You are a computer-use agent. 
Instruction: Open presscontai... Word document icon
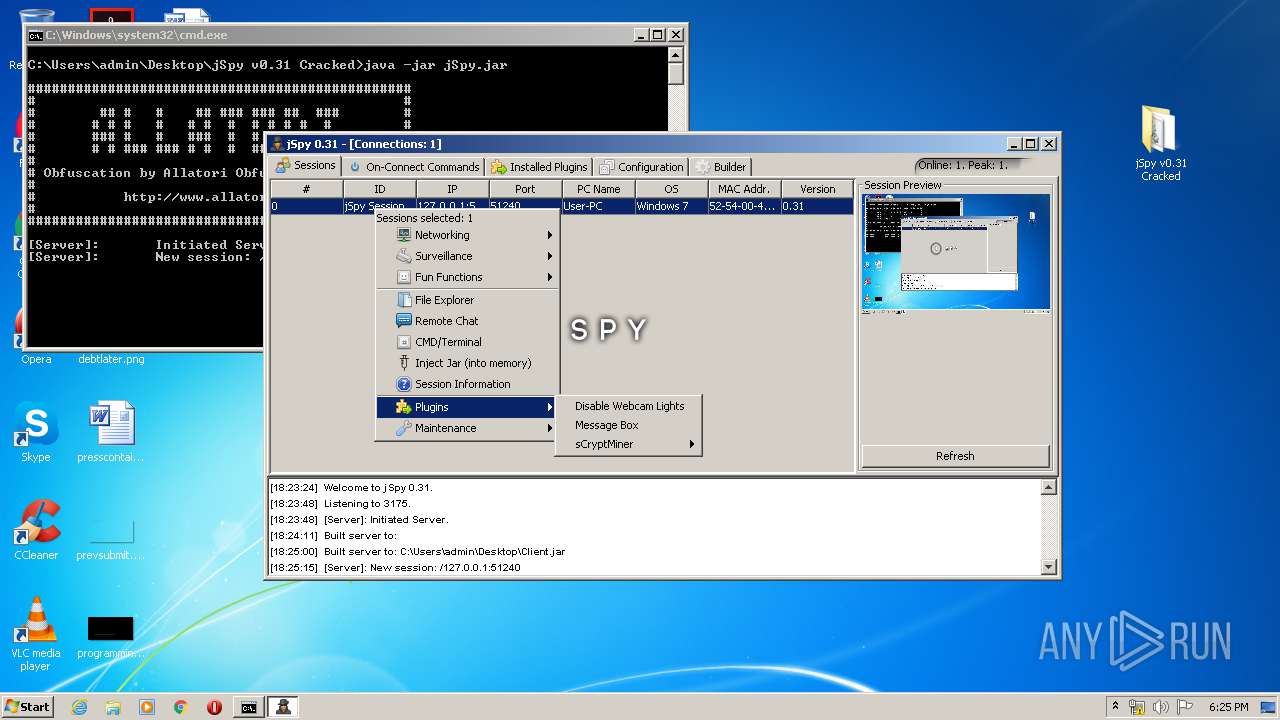point(110,432)
